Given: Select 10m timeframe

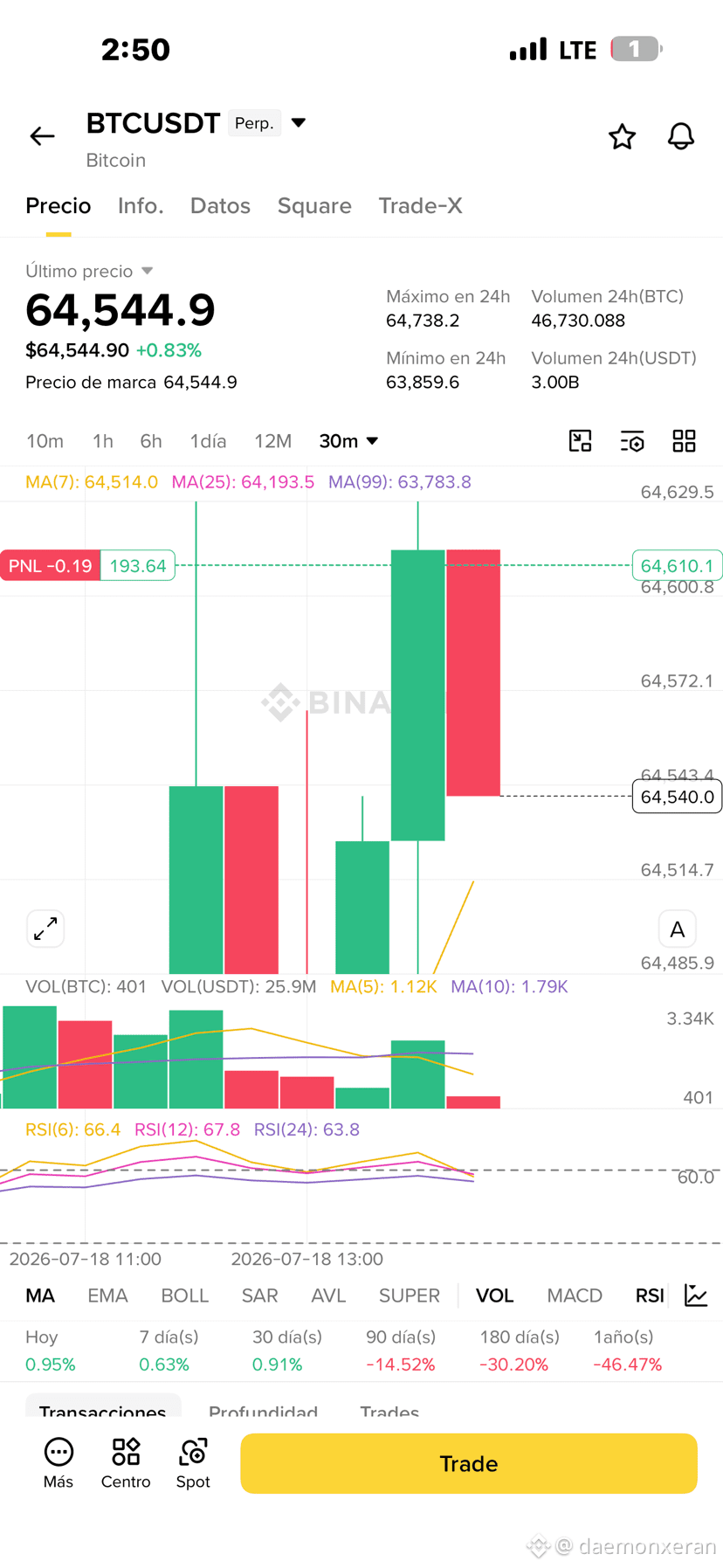Looking at the screenshot, I should click(45, 441).
